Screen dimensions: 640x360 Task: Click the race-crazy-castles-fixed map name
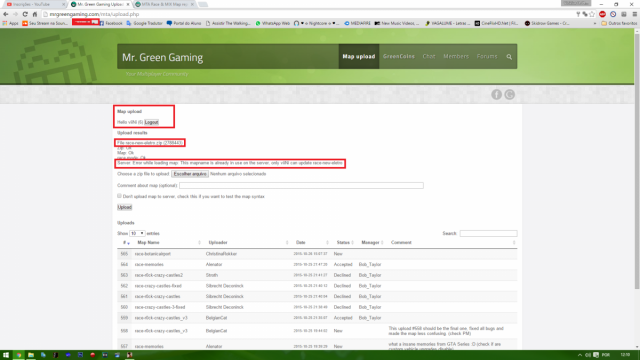158,286
